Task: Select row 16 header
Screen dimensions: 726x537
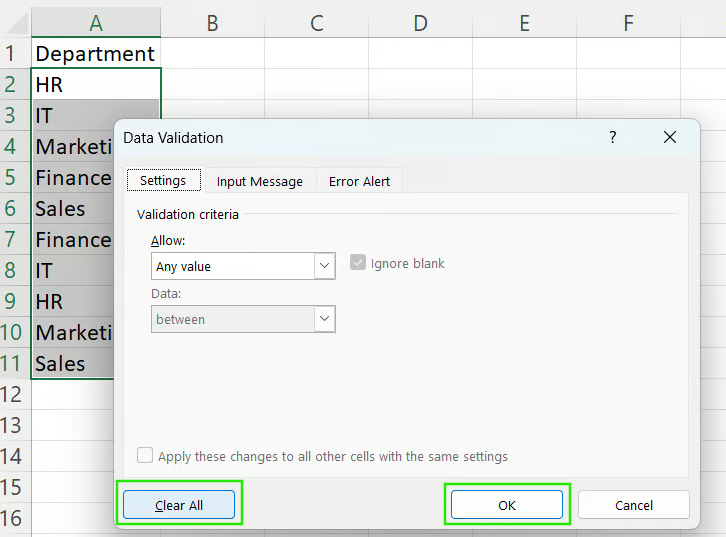Action: point(15,518)
